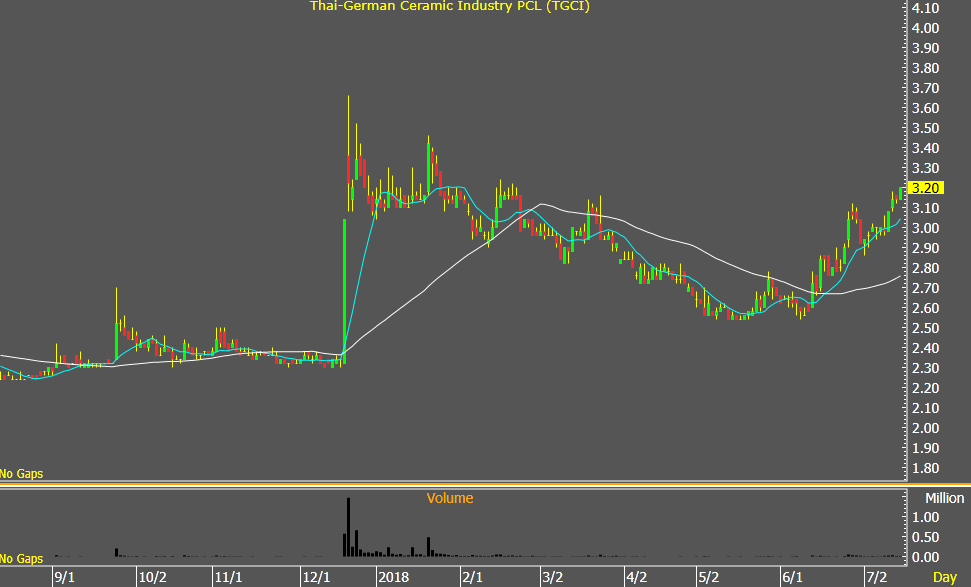Screen dimensions: 971x587
Task: Click the tall green December breakout candle
Action: click(x=344, y=291)
